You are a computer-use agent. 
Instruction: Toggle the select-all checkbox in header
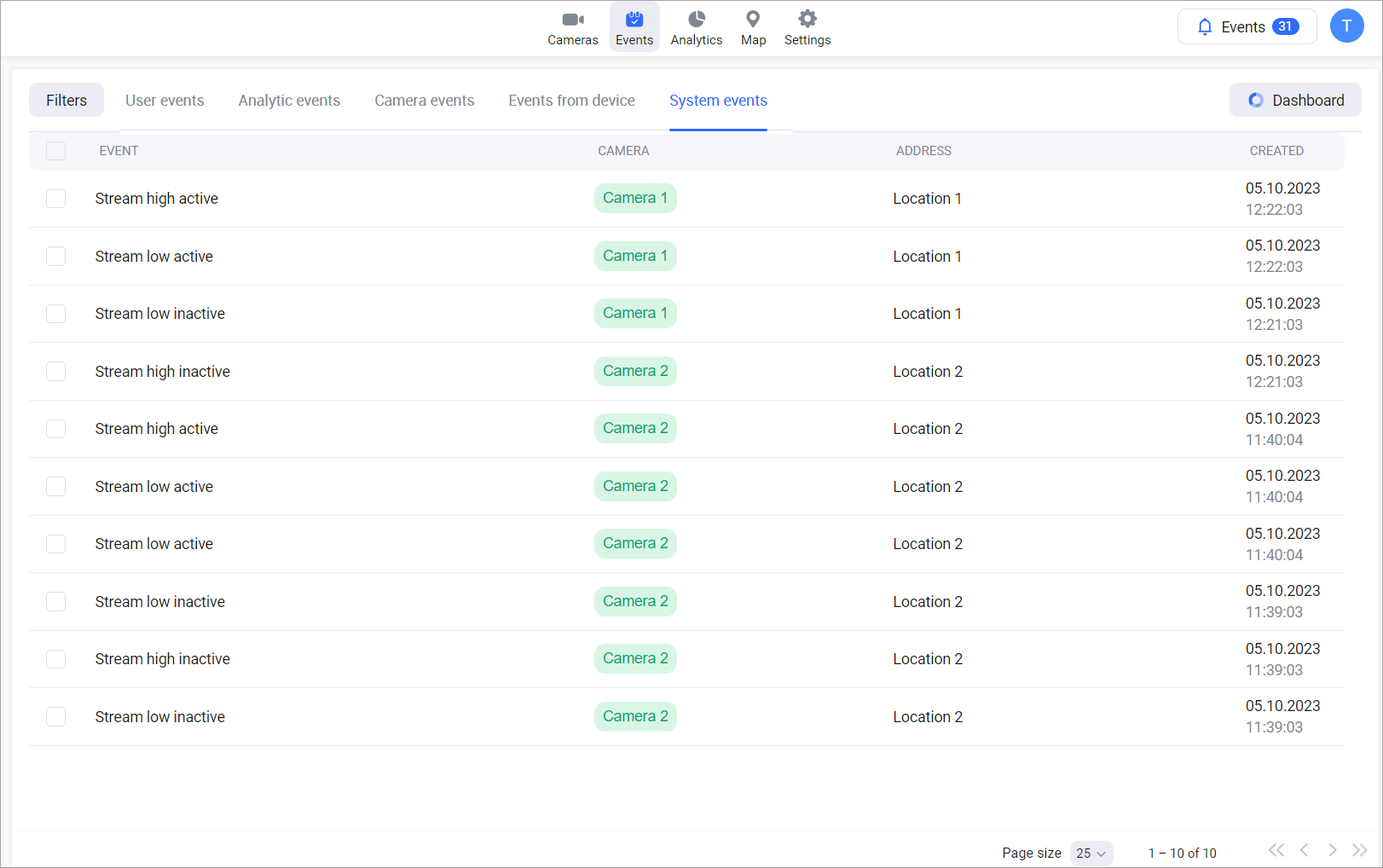pyautogui.click(x=56, y=151)
